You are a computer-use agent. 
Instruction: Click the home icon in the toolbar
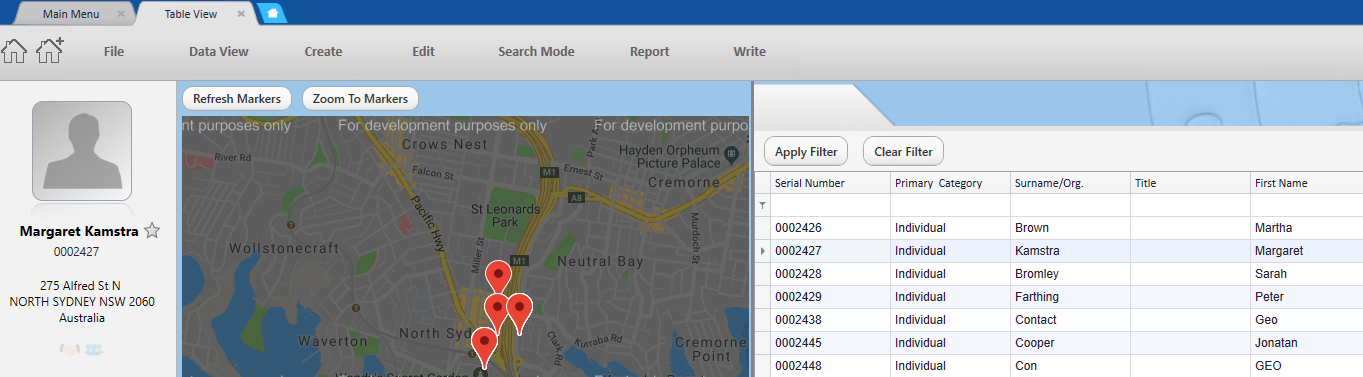(14, 51)
